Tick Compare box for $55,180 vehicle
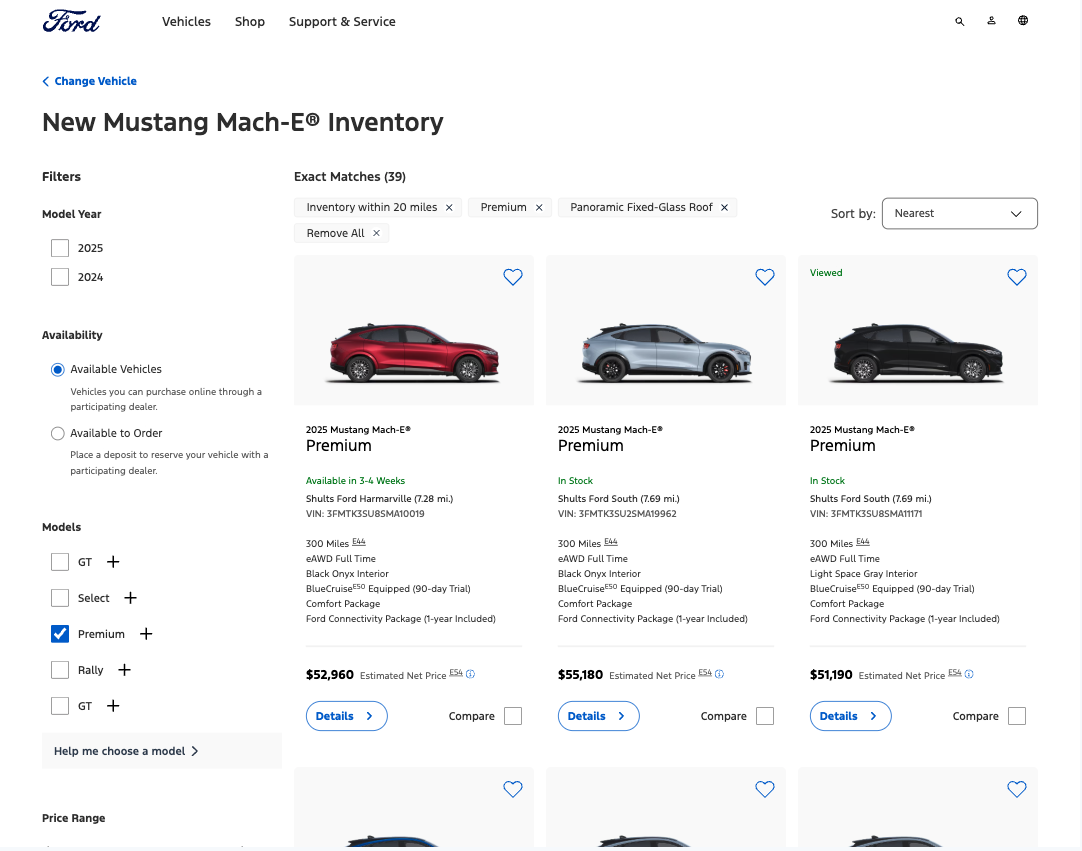 tap(765, 716)
